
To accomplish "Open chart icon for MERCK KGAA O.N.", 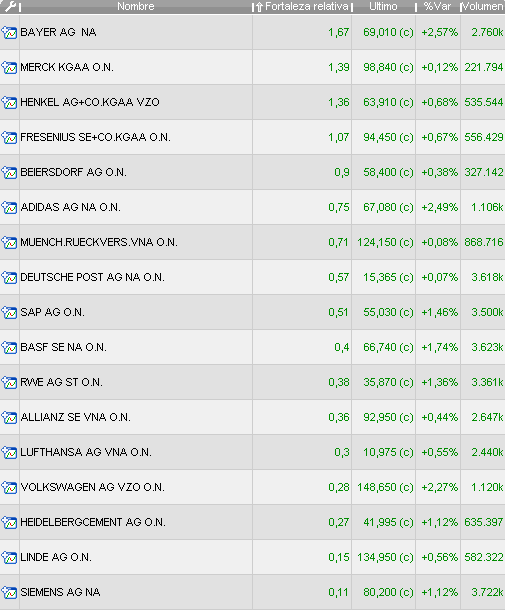I will [x=9, y=68].
